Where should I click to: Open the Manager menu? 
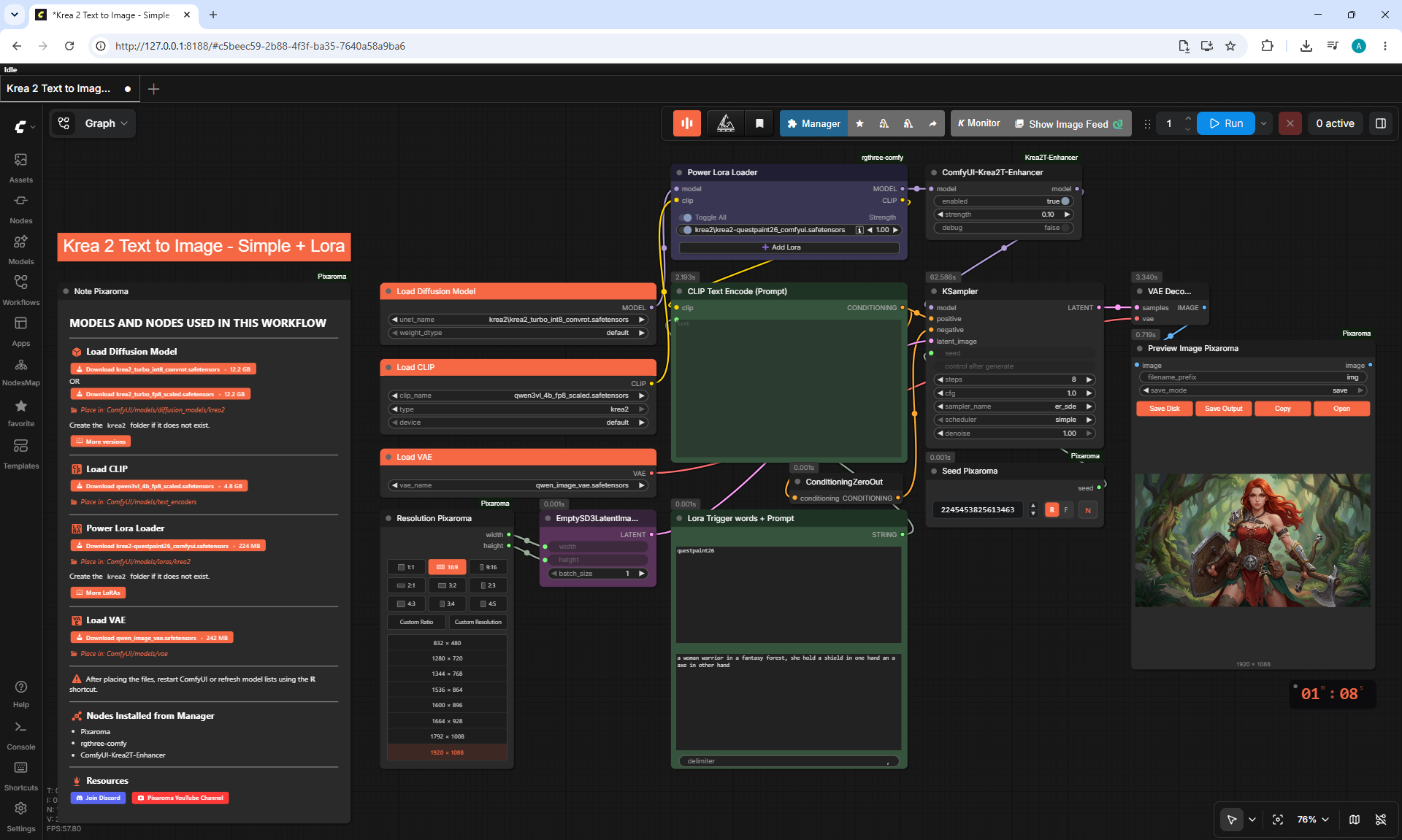click(x=813, y=124)
